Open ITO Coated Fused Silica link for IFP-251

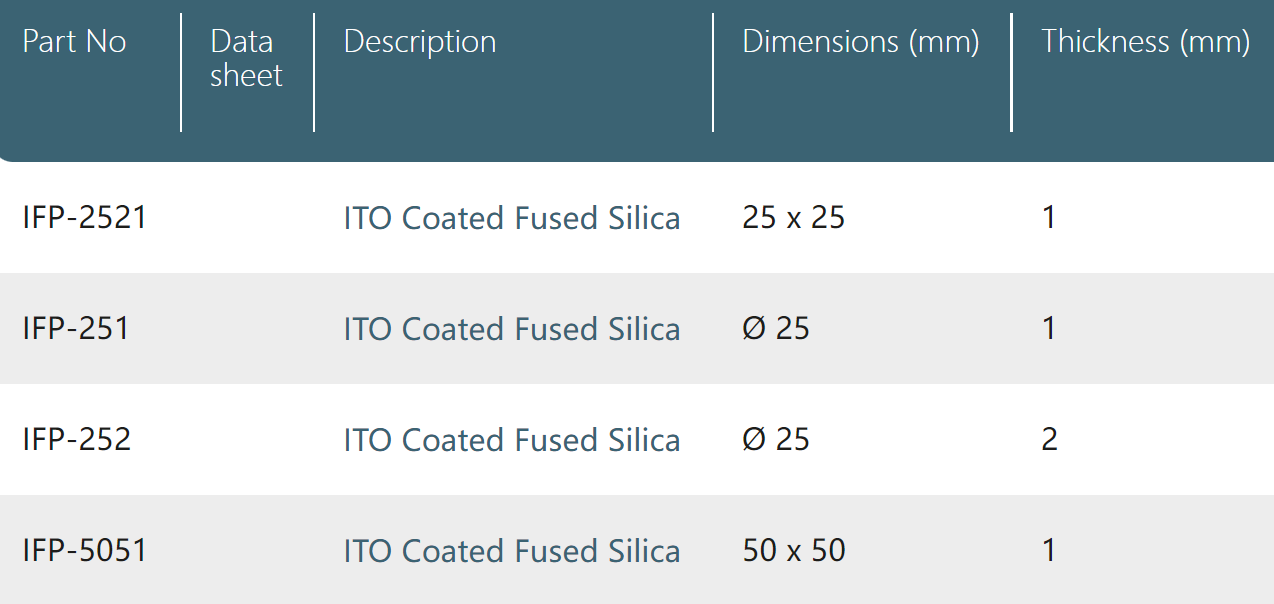[512, 329]
